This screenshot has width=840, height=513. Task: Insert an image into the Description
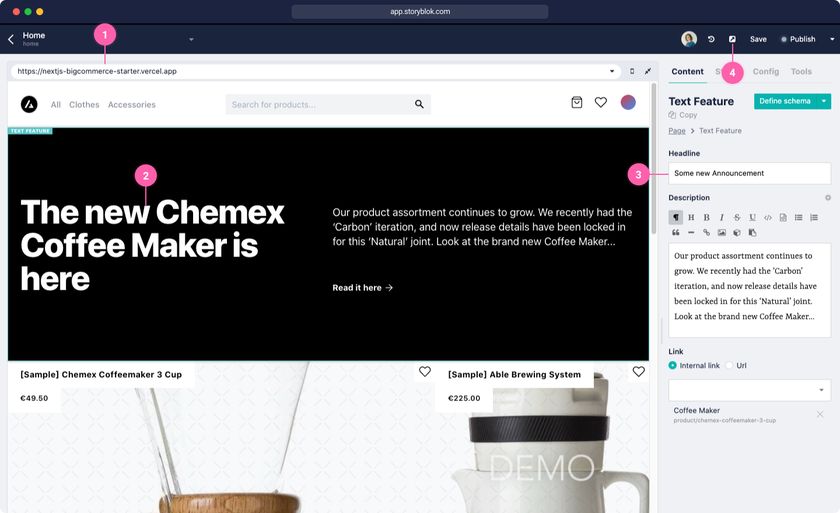[x=722, y=232]
